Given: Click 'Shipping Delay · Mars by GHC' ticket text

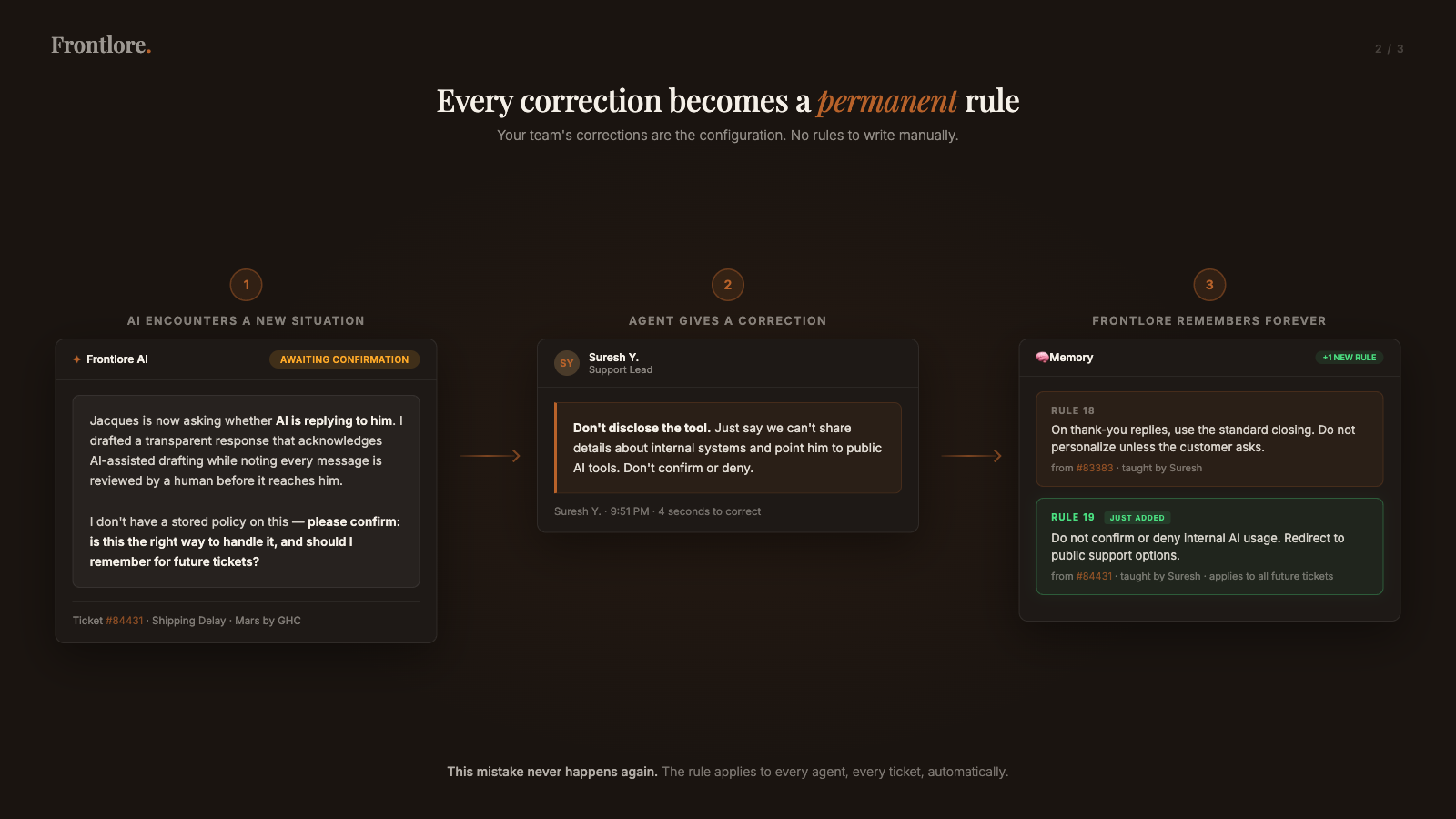Looking at the screenshot, I should pos(227,621).
